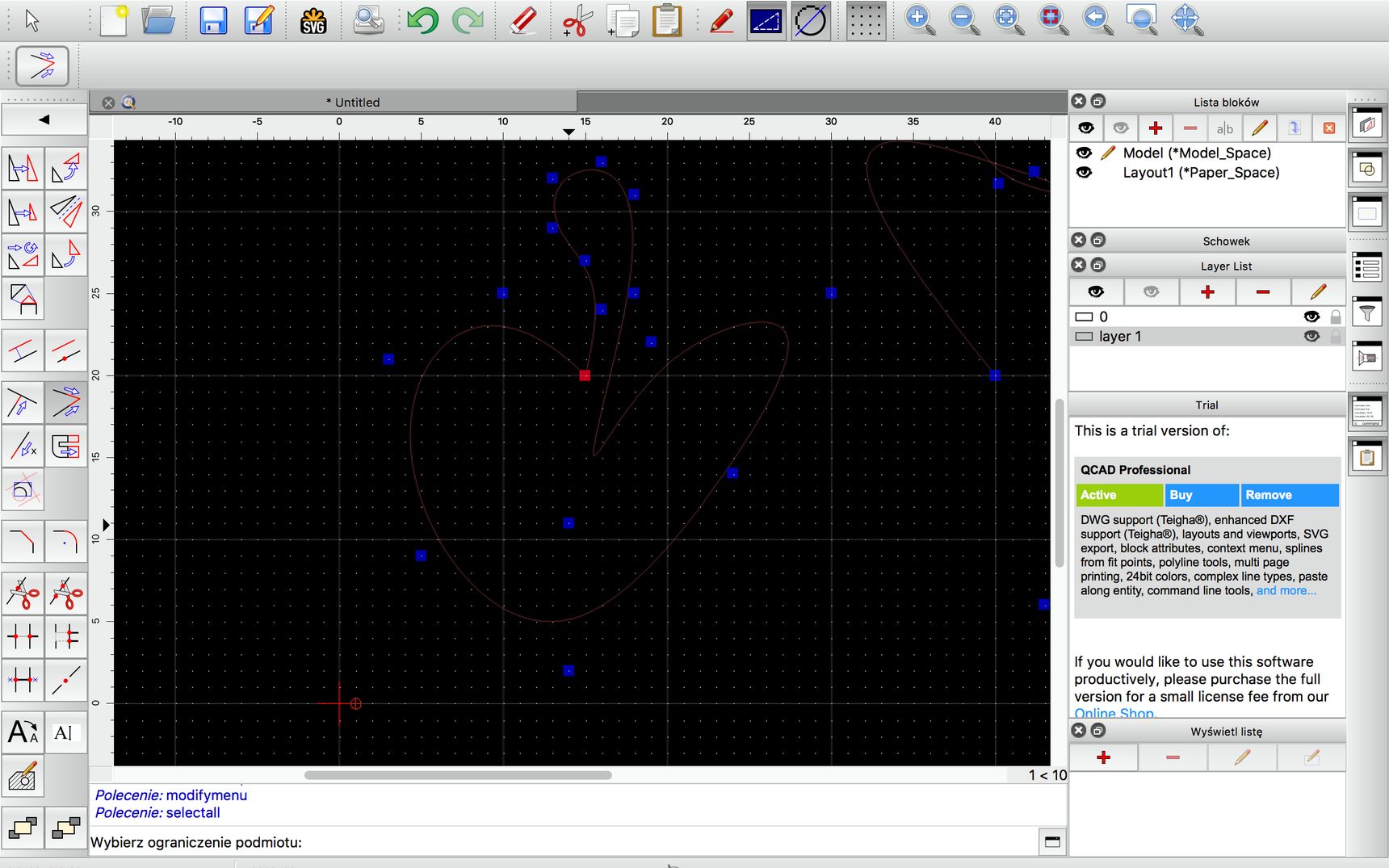Save drawing with the floppy disk icon
The height and width of the screenshot is (868, 1389).
pyautogui.click(x=213, y=20)
